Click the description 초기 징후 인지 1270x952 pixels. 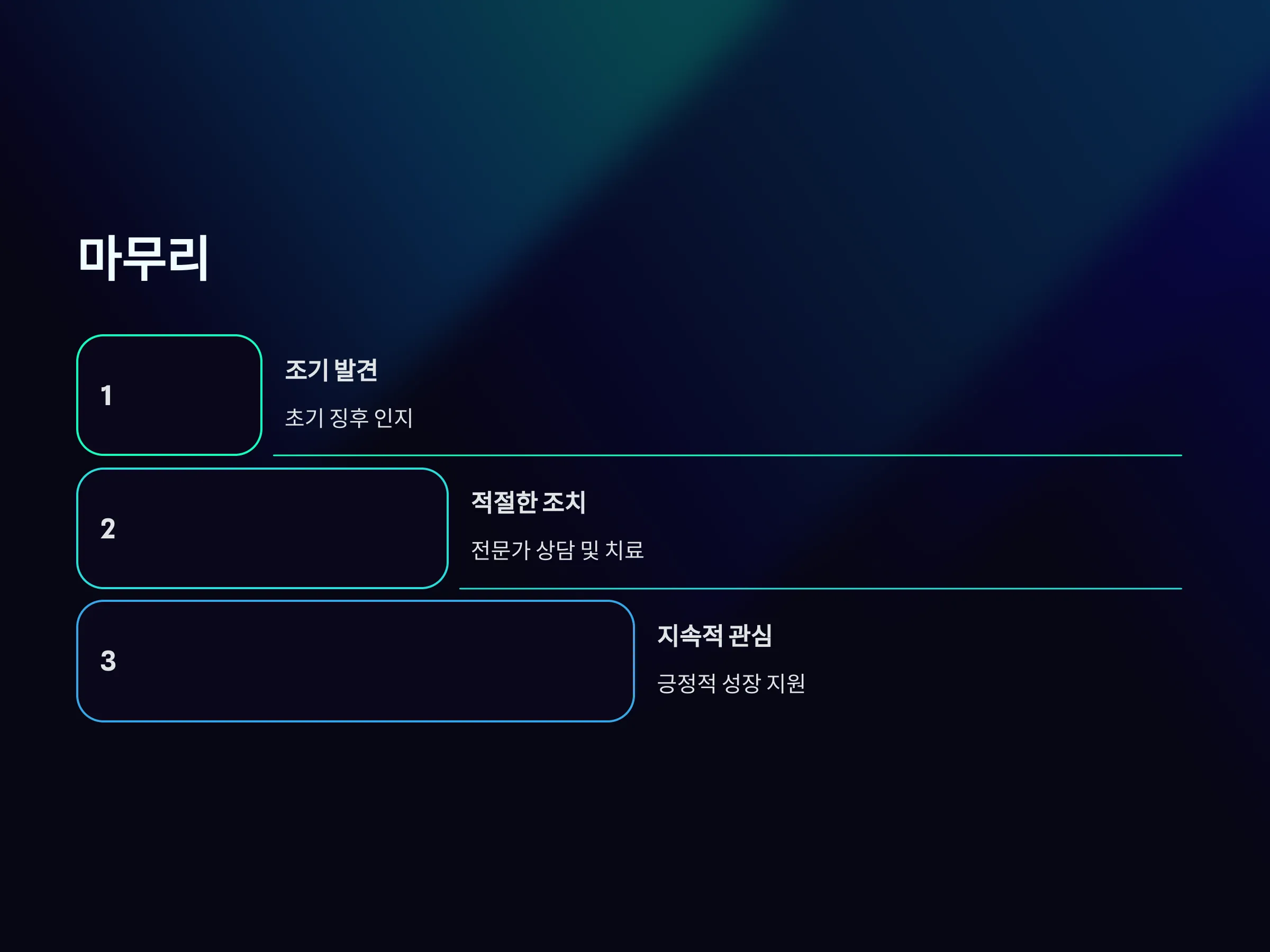[349, 417]
